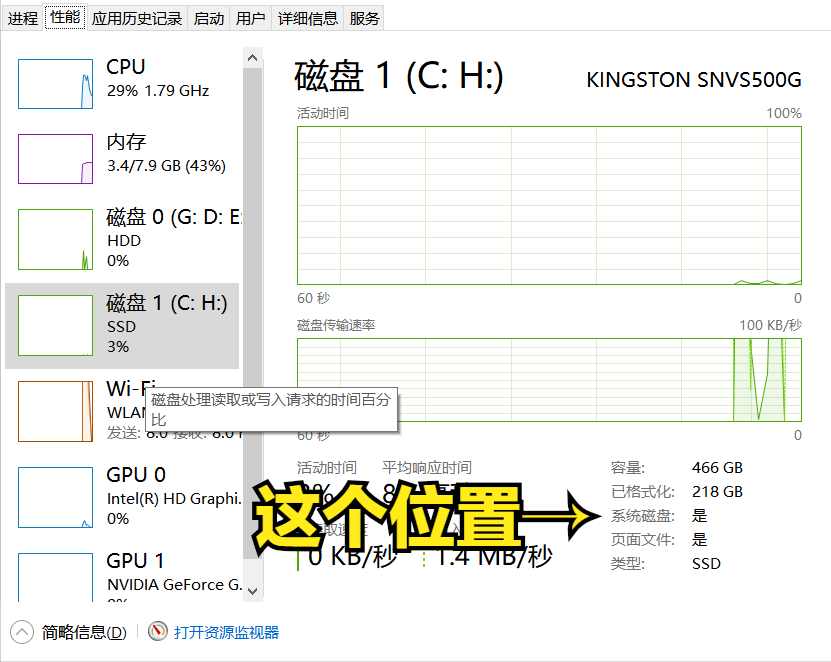This screenshot has width=831, height=662.
Task: Click the 页面文件 label
Action: [x=642, y=540]
